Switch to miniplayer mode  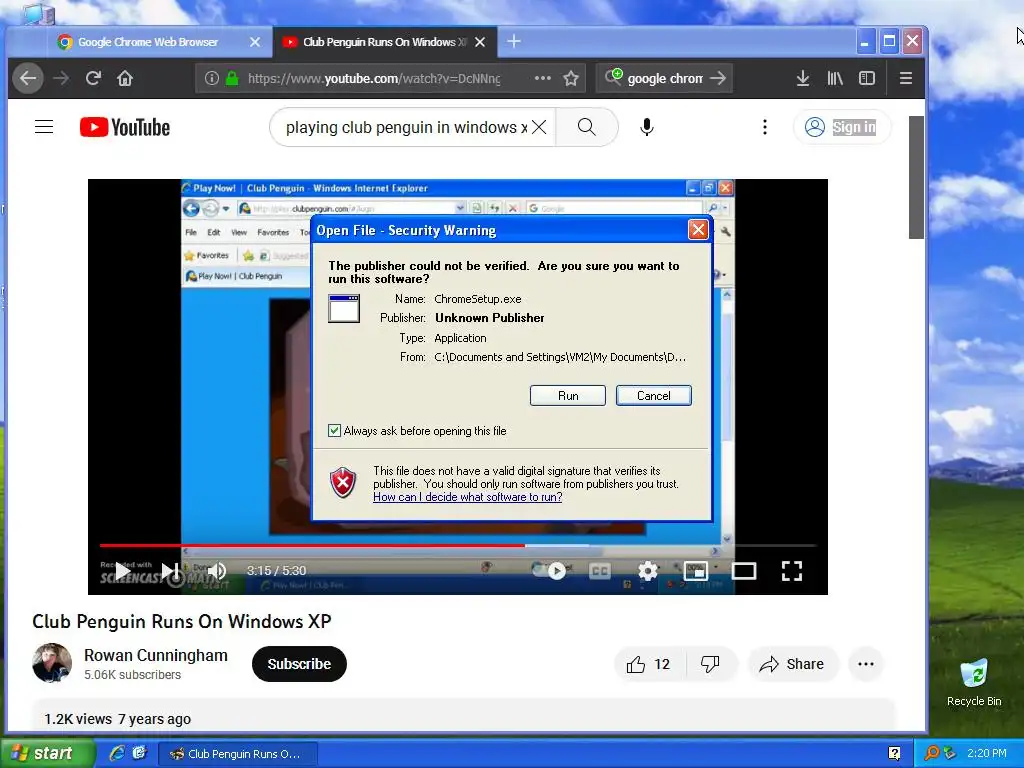696,571
